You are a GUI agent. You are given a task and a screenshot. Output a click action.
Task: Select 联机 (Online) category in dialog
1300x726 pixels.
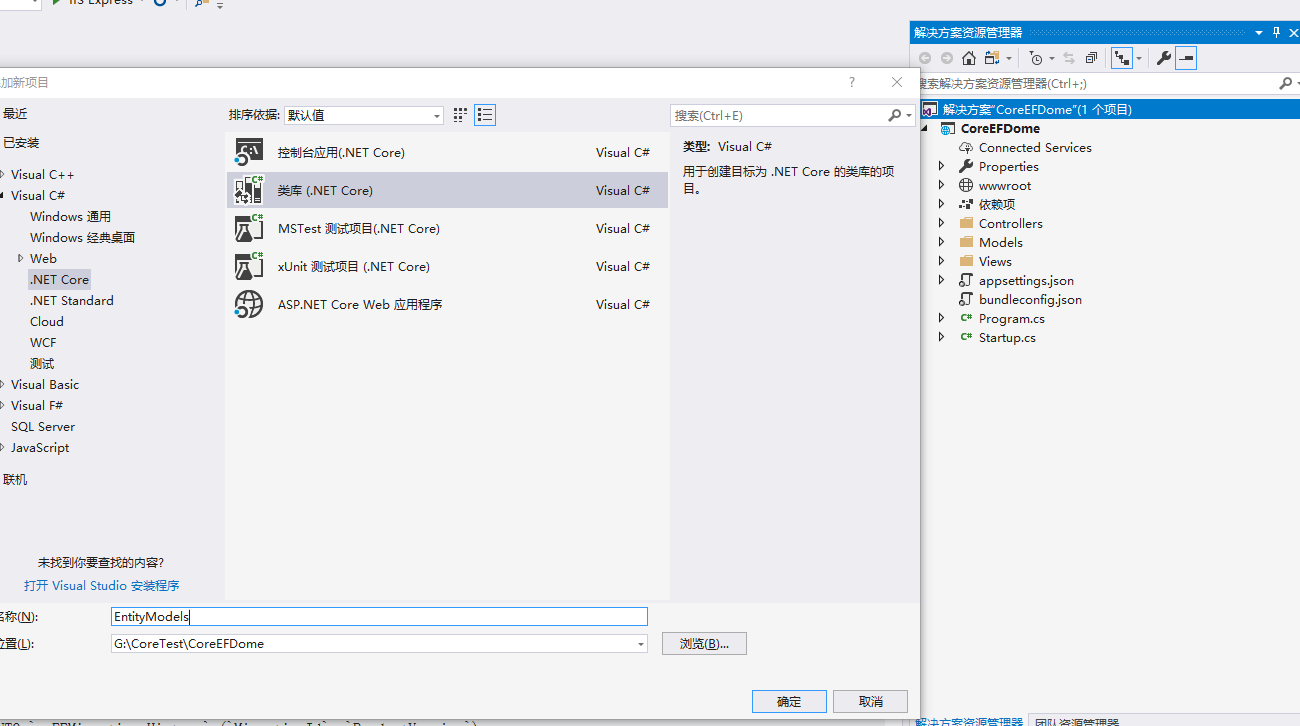click(x=15, y=480)
